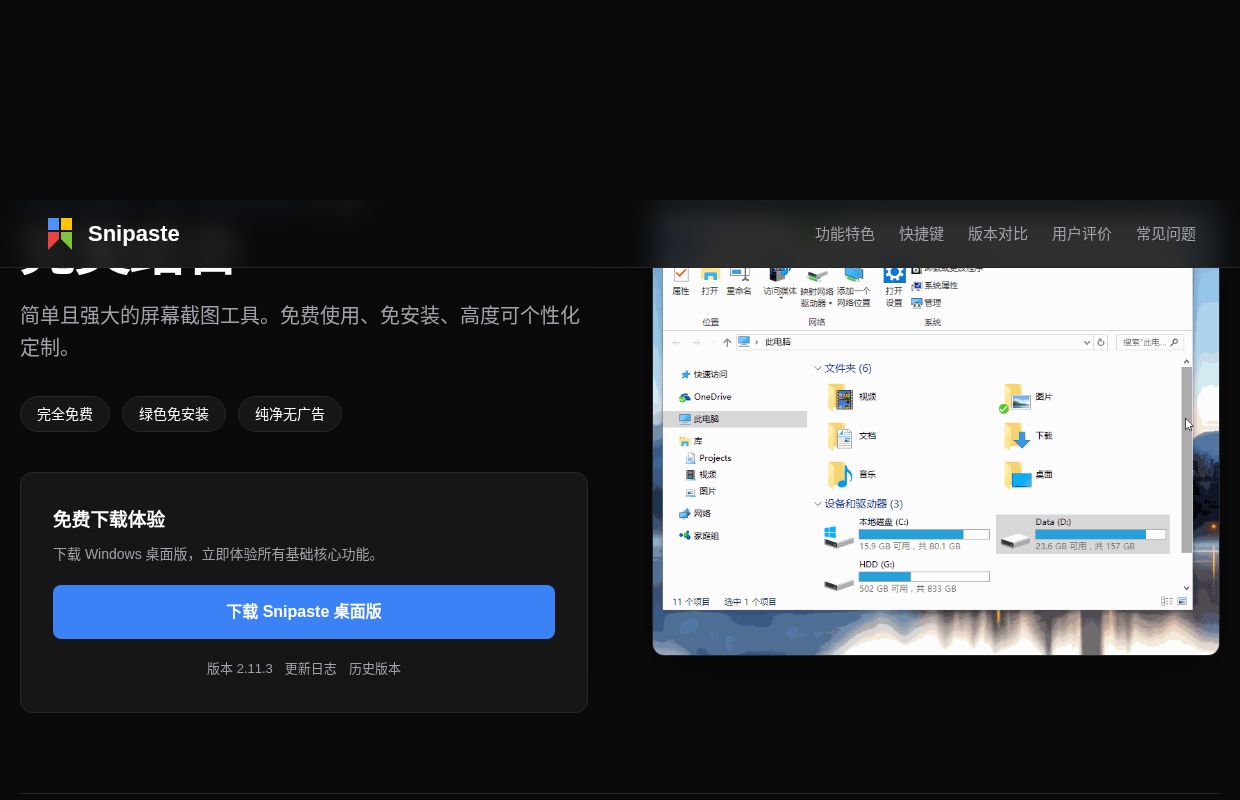Screen dimensions: 1240x800
Task: Click the Snipaste brand name text
Action: click(134, 233)
